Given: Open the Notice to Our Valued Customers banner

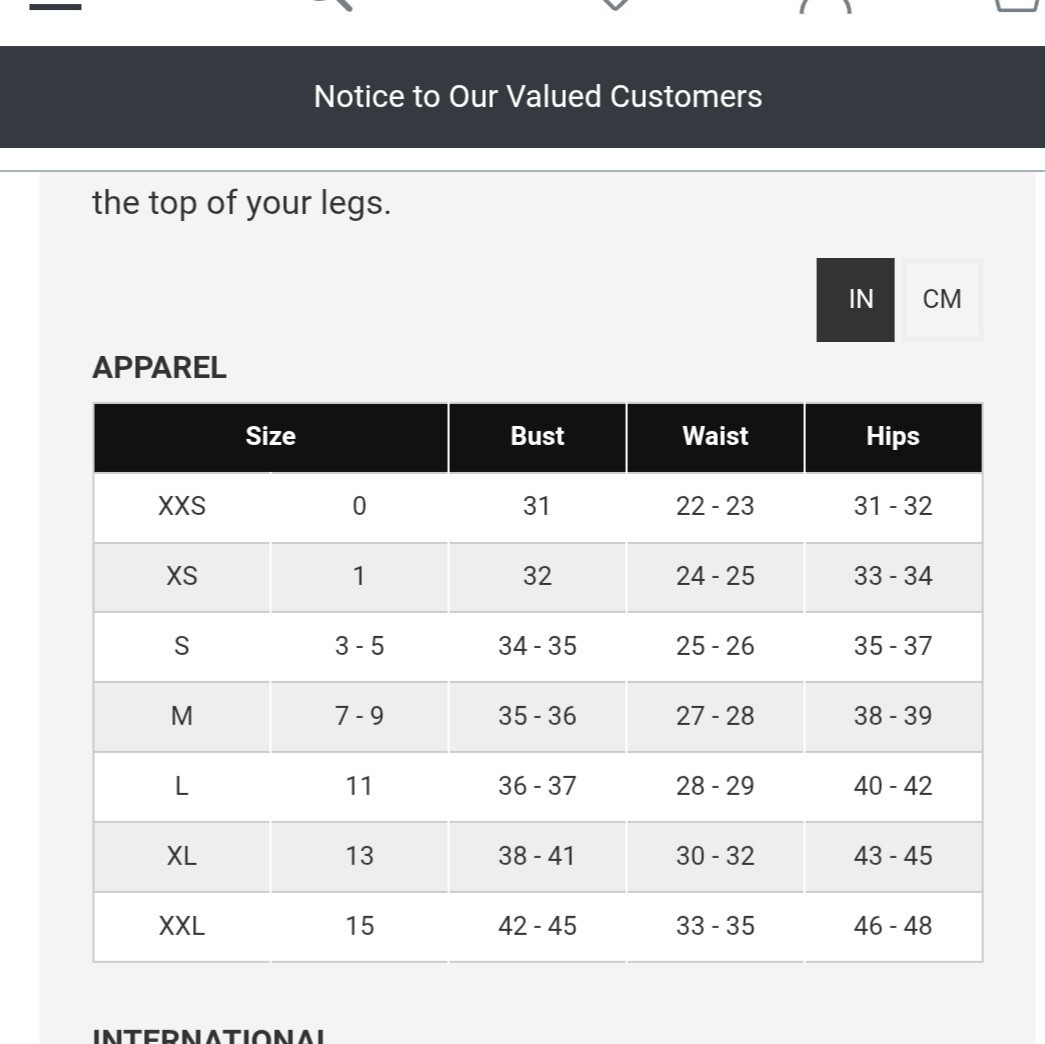Looking at the screenshot, I should (538, 97).
